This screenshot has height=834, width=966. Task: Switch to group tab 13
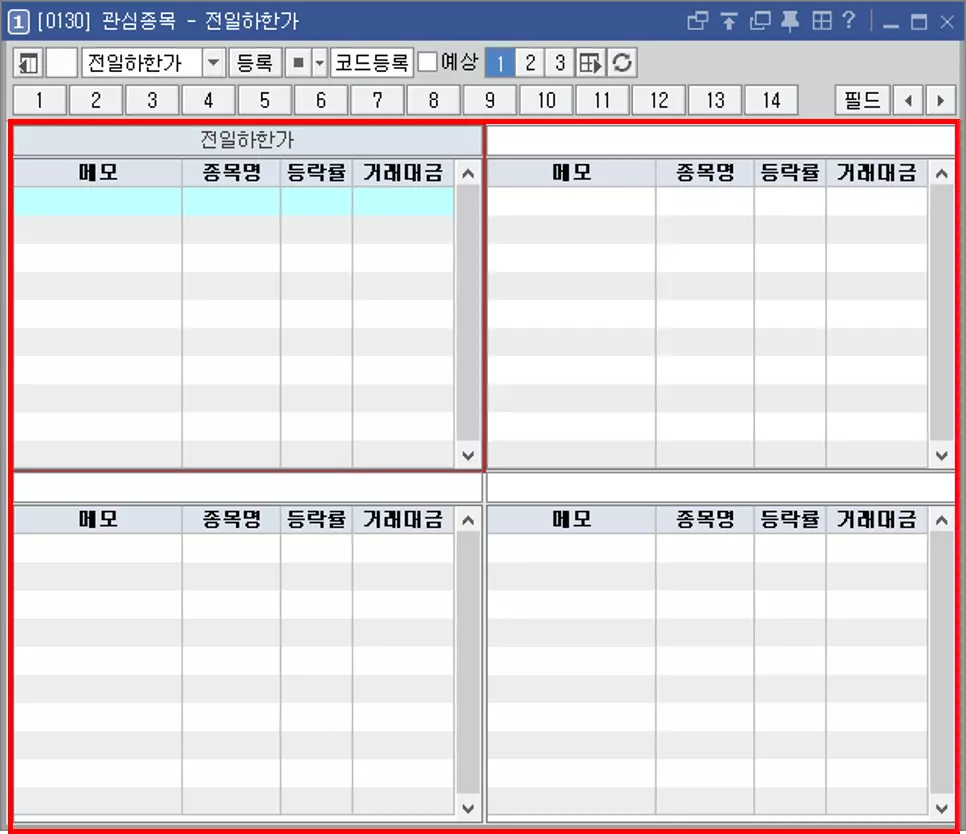715,100
